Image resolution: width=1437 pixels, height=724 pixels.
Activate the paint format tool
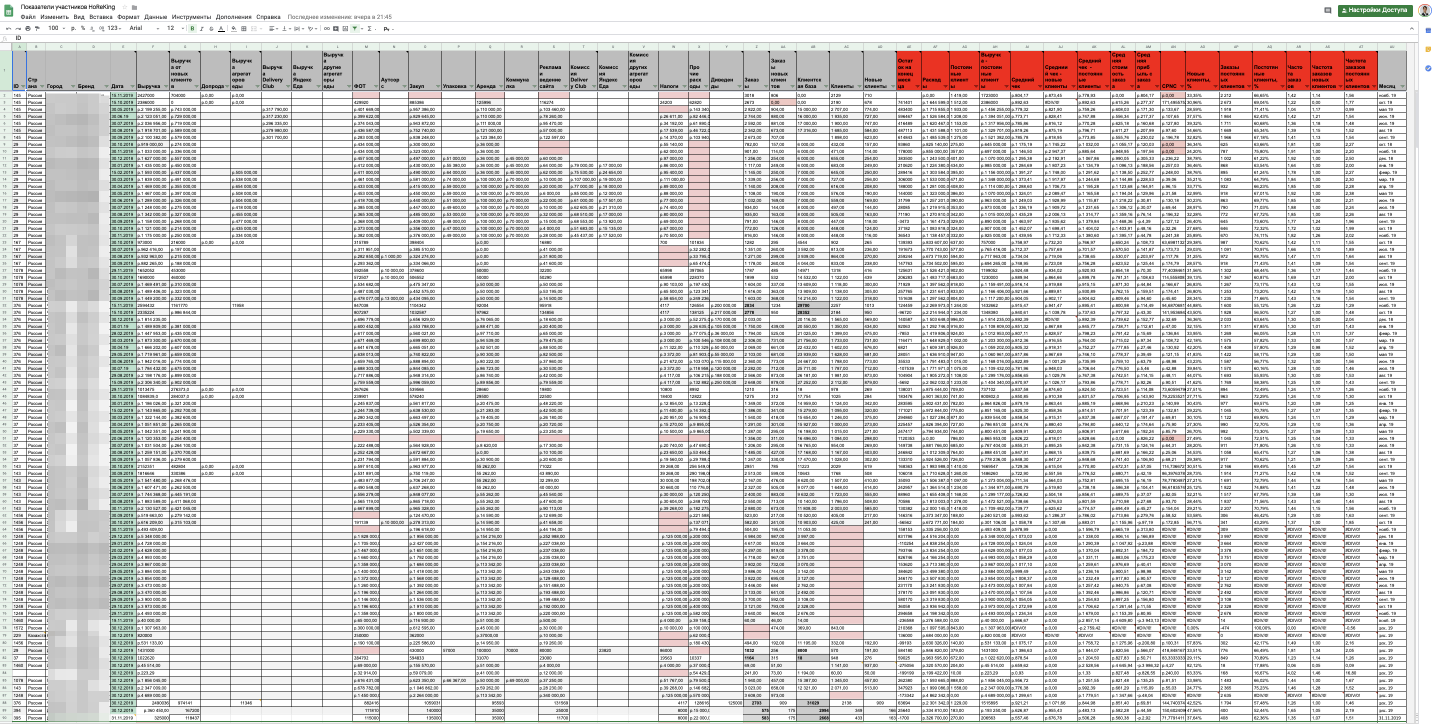(38, 28)
